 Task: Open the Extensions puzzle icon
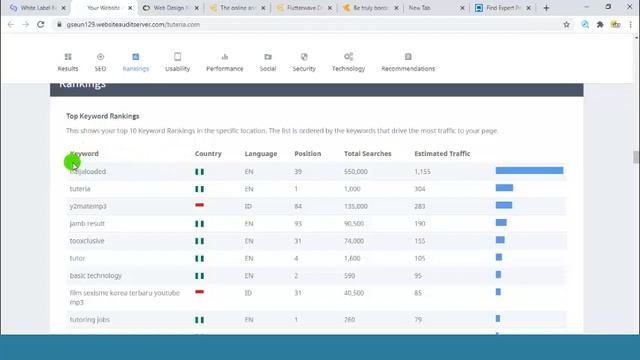coord(600,24)
